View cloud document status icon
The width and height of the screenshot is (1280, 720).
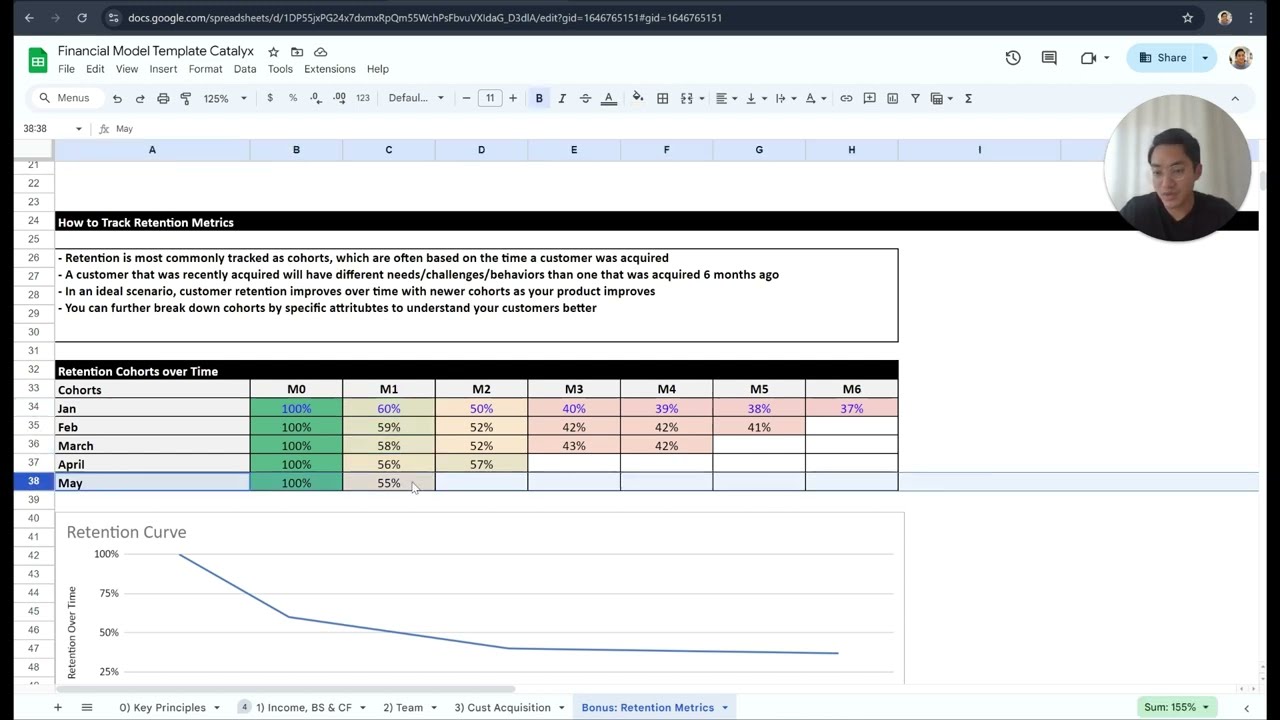click(x=320, y=52)
